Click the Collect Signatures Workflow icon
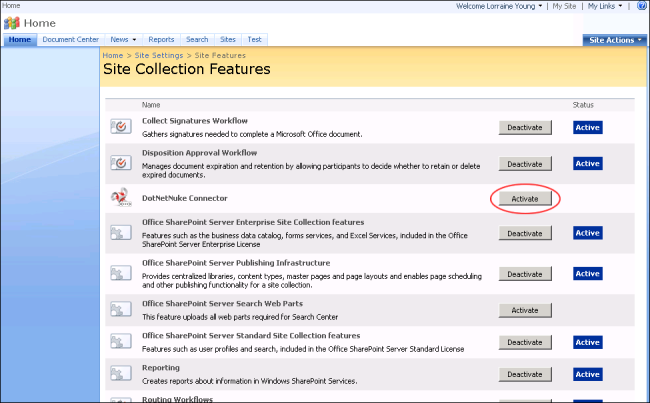Image resolution: width=650 pixels, height=403 pixels. point(121,126)
